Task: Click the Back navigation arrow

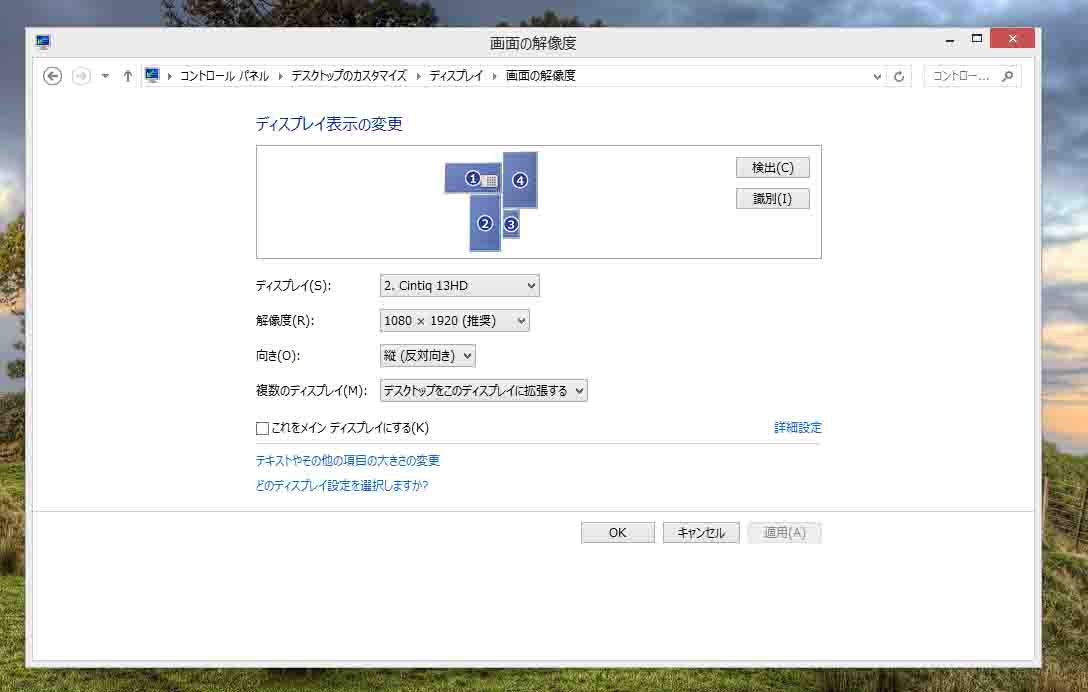Action: [x=52, y=76]
